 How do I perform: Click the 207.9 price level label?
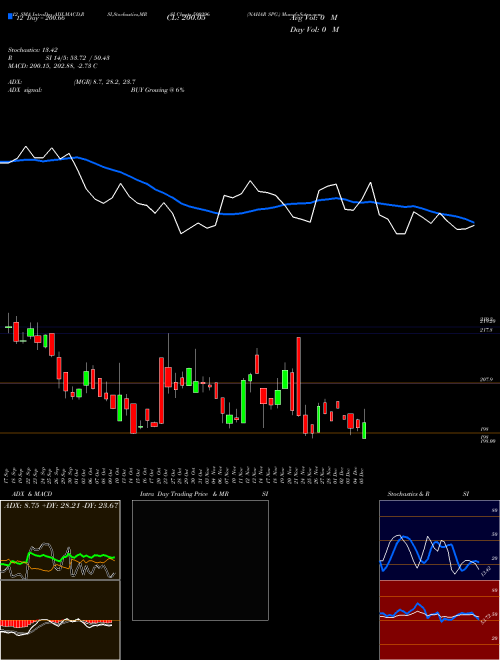(x=487, y=380)
